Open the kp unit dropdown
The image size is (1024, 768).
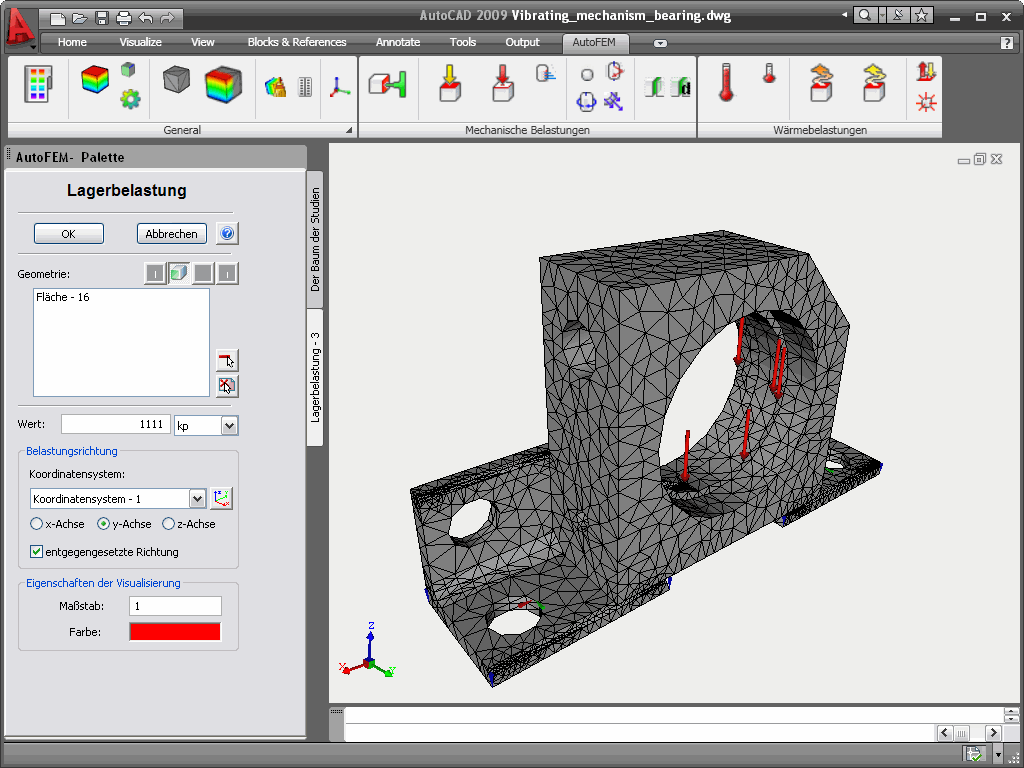click(229, 426)
